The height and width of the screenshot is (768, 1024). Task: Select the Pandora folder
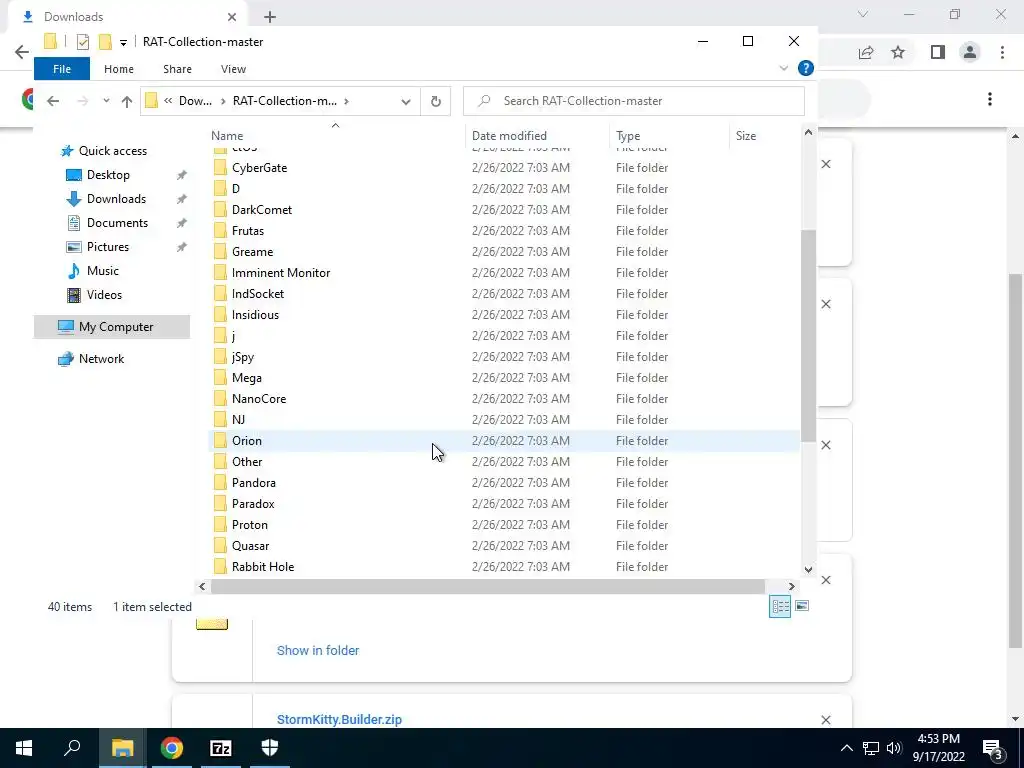coord(253,483)
